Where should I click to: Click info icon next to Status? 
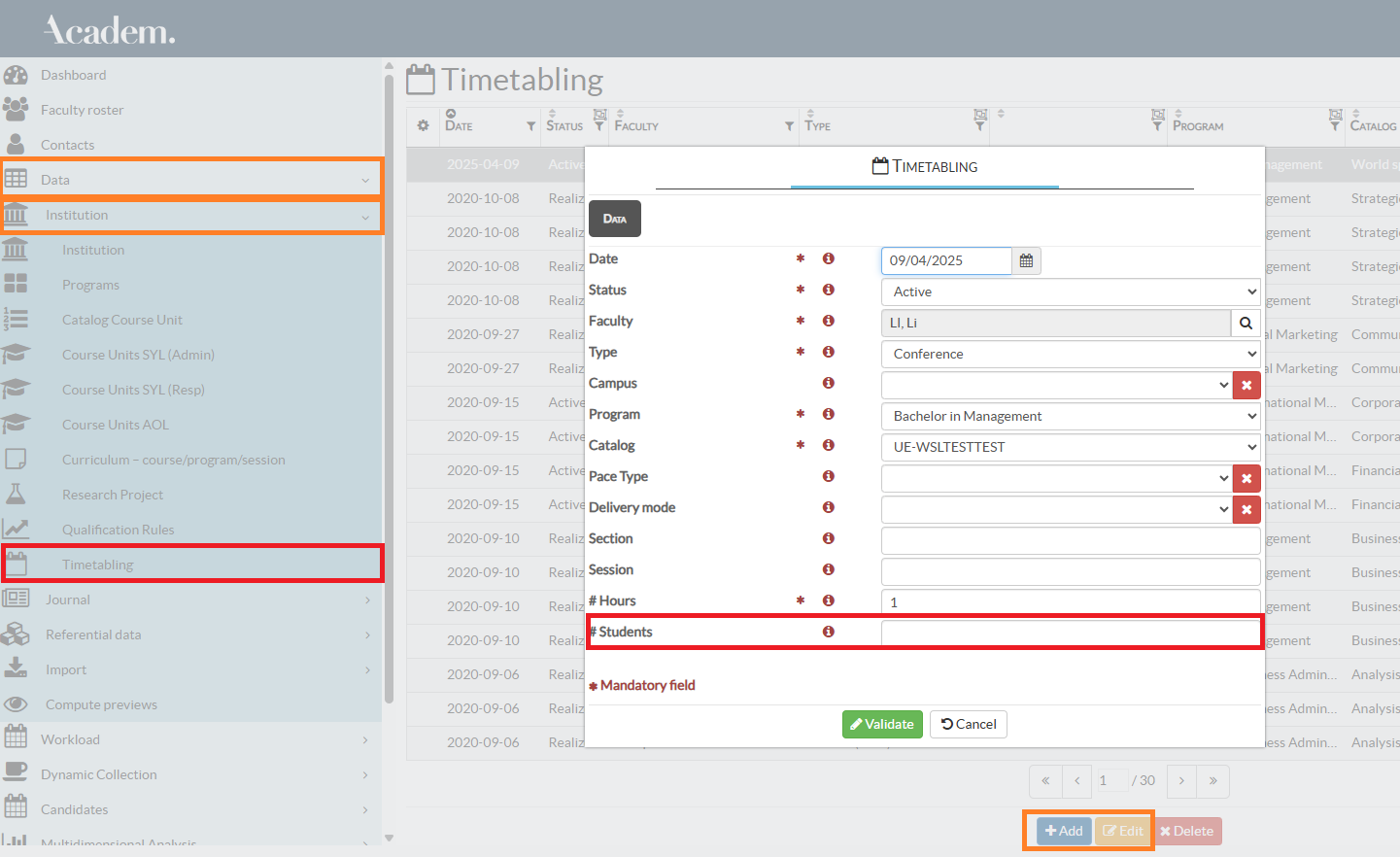click(x=829, y=290)
